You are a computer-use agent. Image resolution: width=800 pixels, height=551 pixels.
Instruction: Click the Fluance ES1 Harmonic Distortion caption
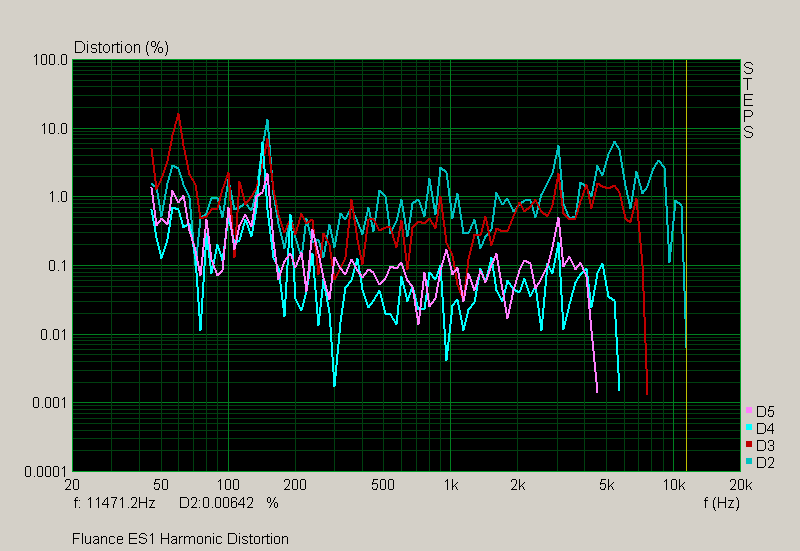180,539
